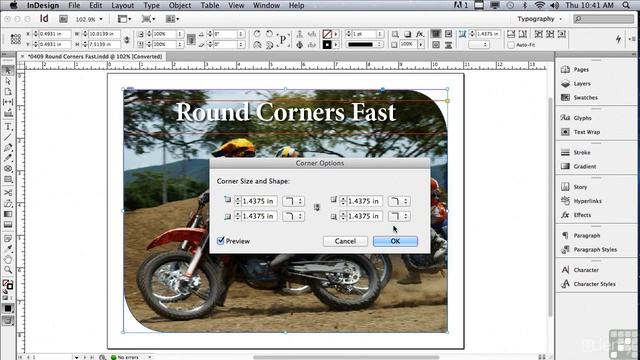Image resolution: width=640 pixels, height=360 pixels.
Task: Open the Typography workspace switcher
Action: click(x=539, y=19)
